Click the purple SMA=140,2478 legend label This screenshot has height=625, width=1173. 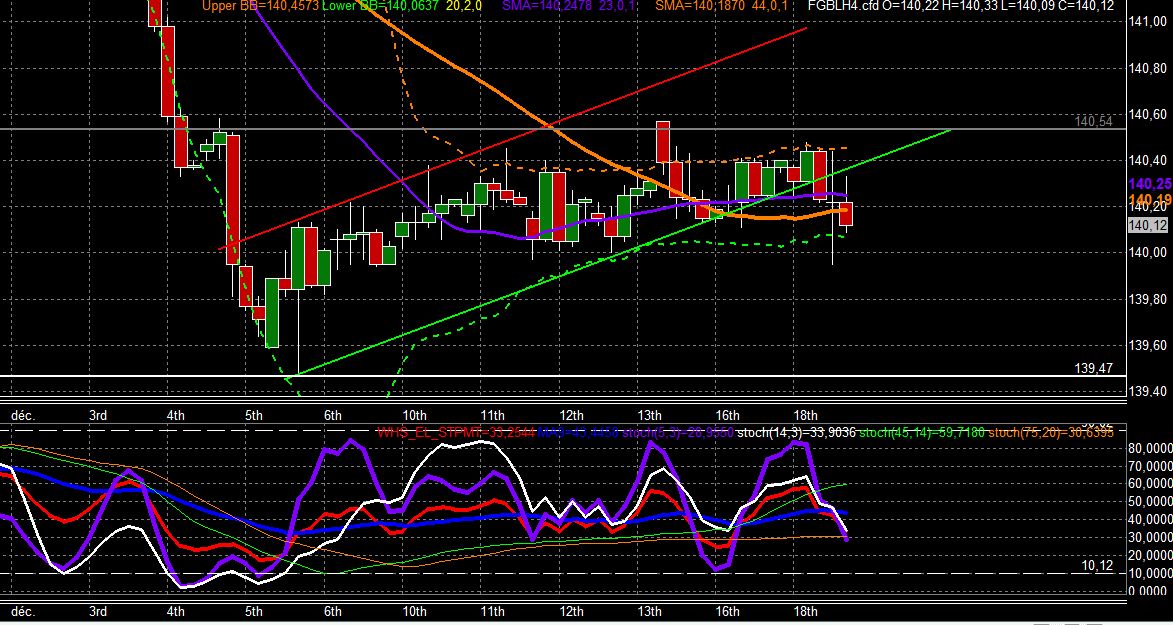[545, 6]
